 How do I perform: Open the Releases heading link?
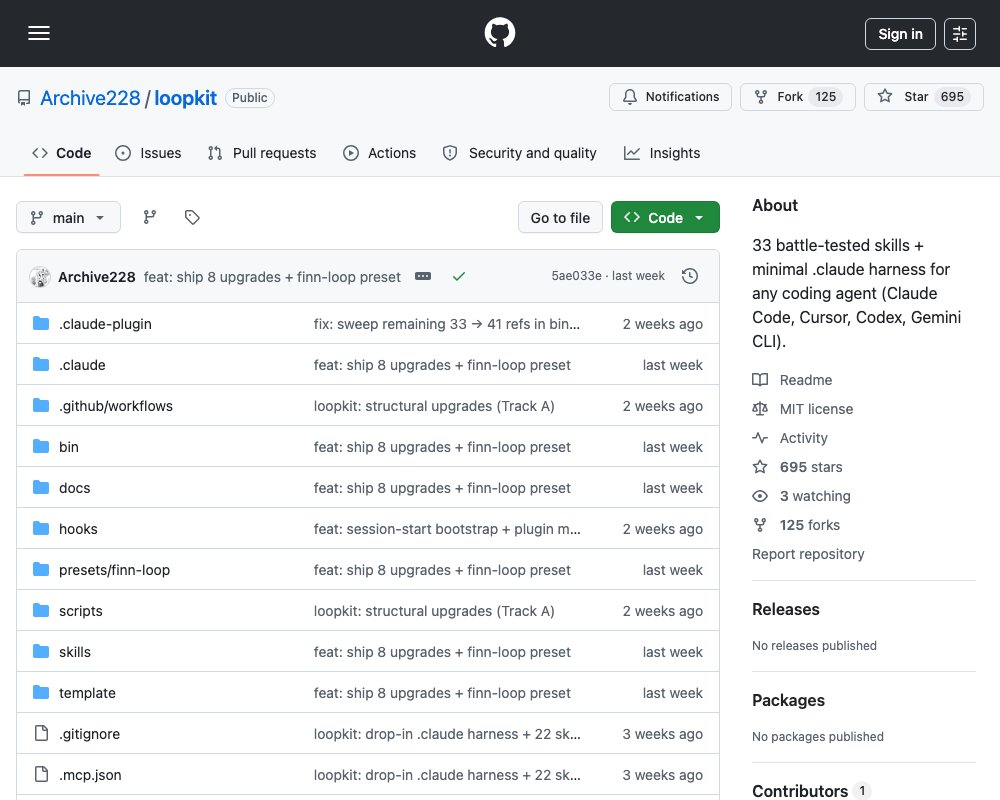786,609
